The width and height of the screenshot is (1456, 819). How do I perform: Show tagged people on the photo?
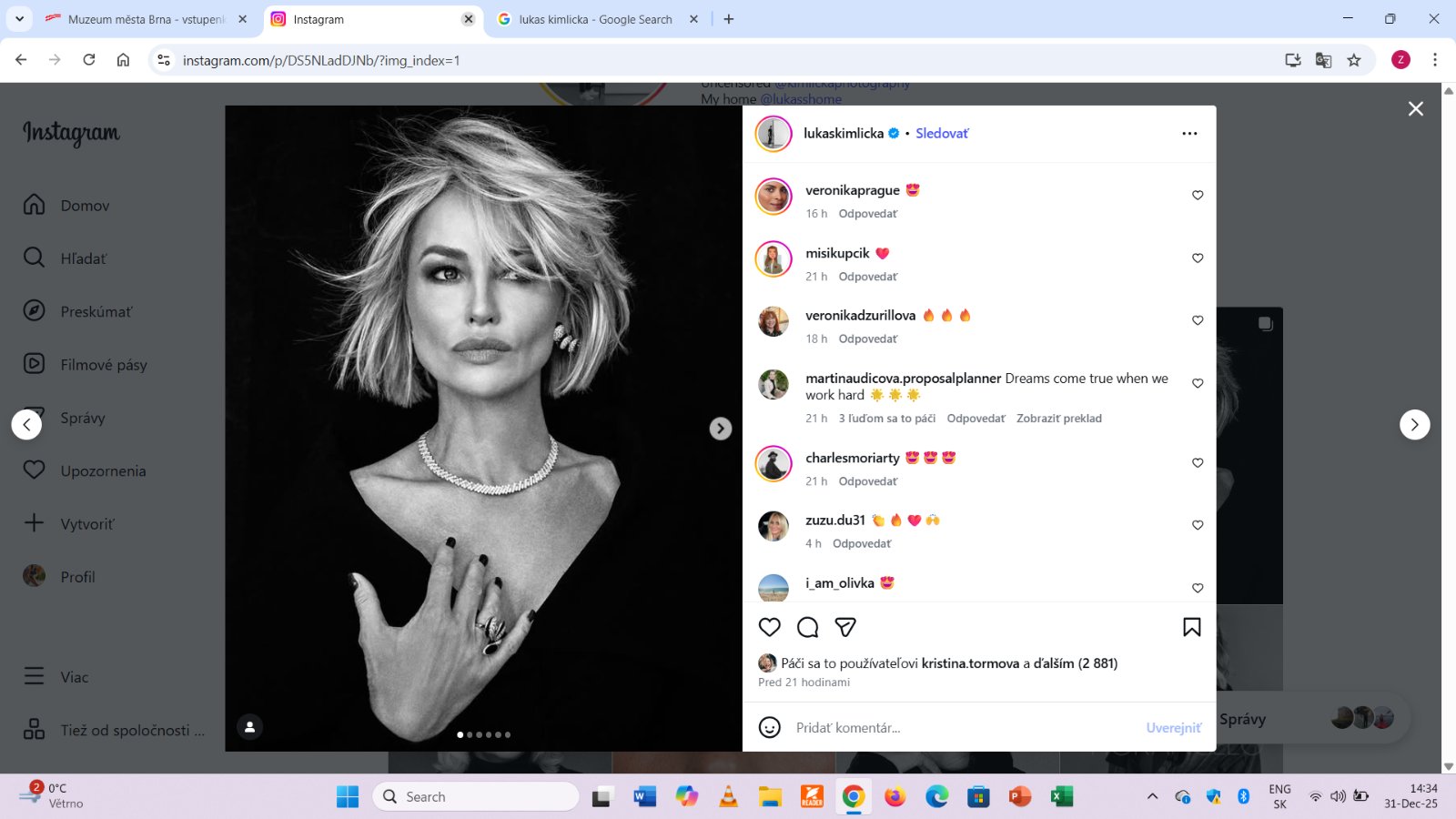tap(250, 726)
